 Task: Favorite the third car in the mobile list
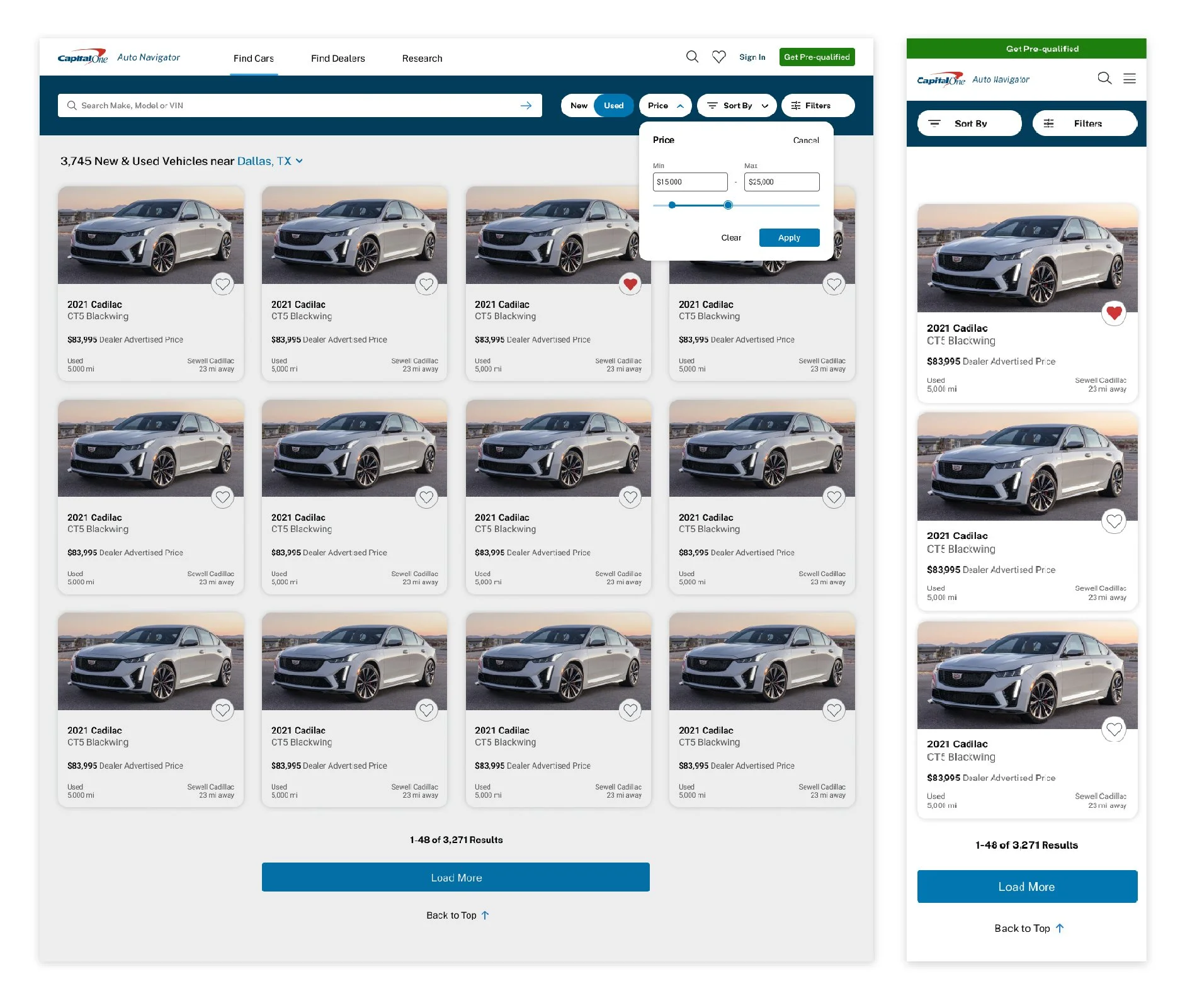(x=1114, y=729)
